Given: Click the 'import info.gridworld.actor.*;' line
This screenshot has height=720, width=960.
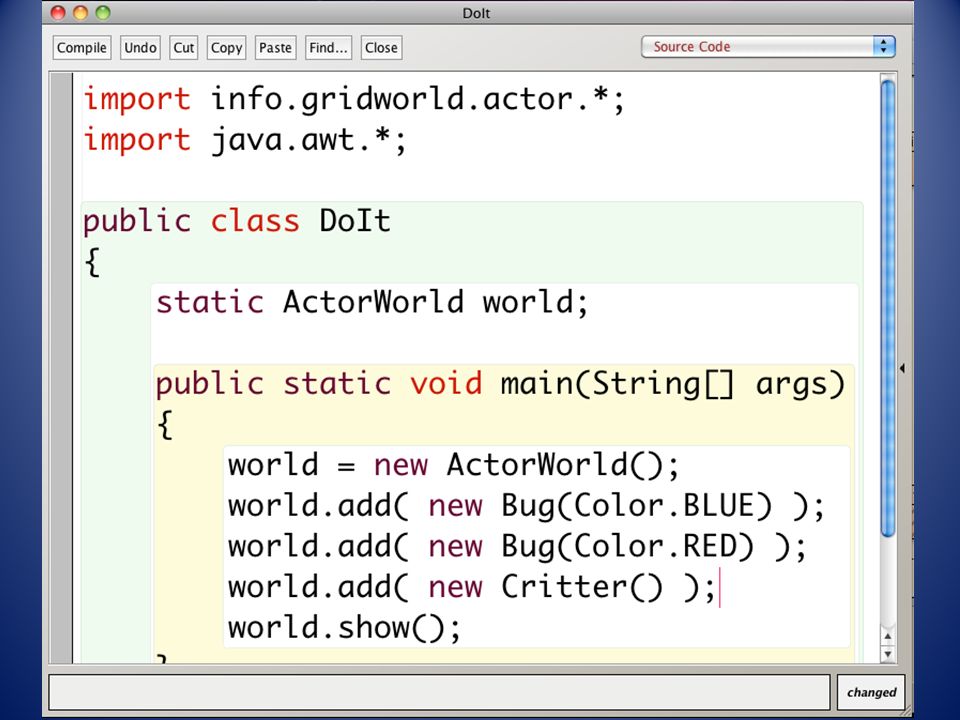Looking at the screenshot, I should (x=354, y=99).
